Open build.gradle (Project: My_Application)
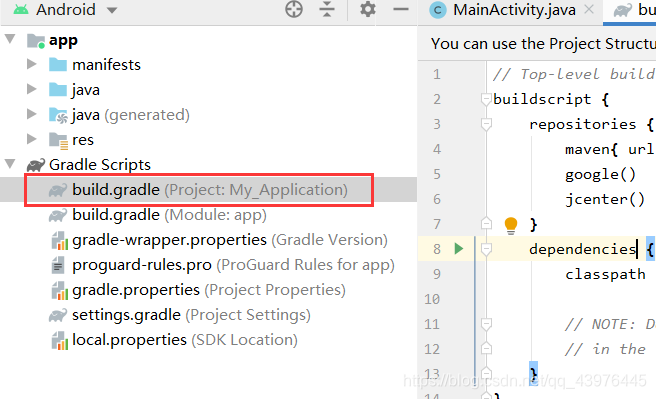 tap(210, 190)
